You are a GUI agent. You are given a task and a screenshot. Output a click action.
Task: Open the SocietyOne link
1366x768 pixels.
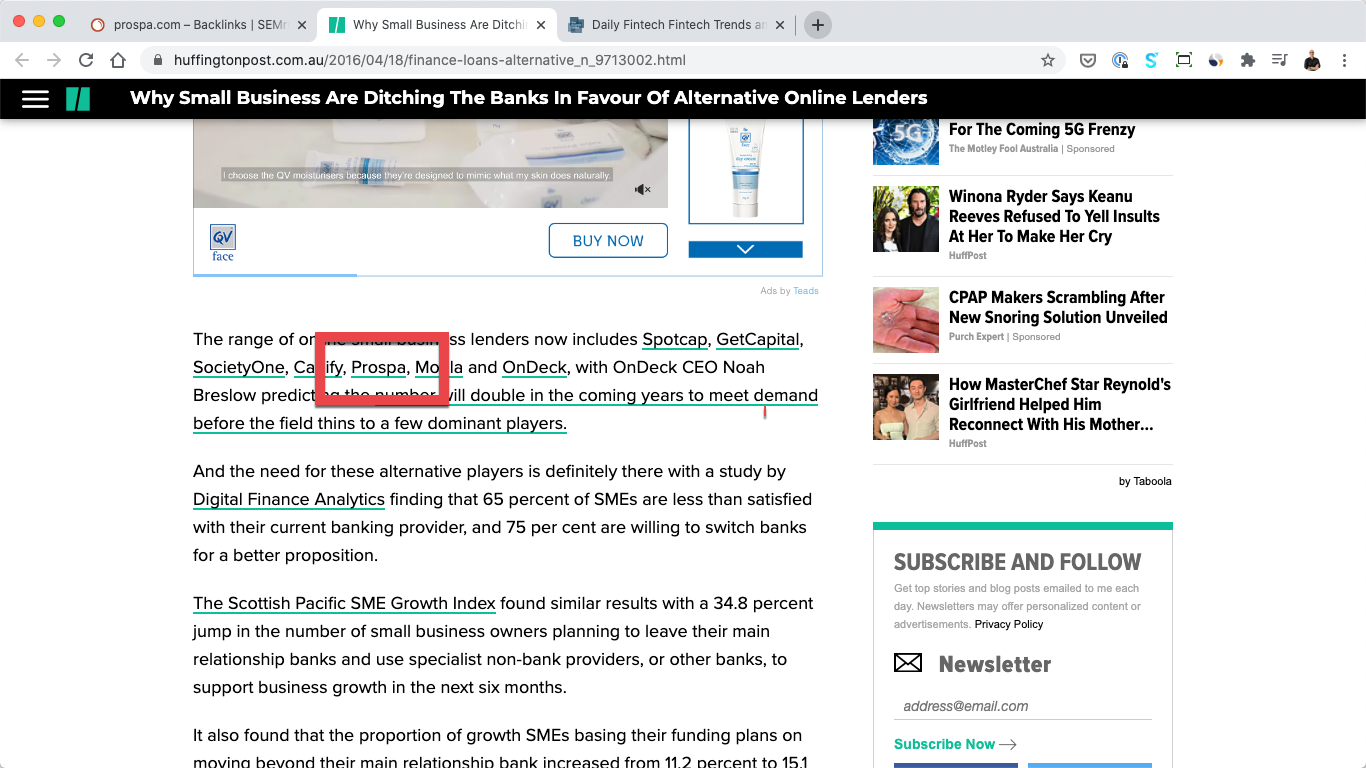tap(239, 367)
